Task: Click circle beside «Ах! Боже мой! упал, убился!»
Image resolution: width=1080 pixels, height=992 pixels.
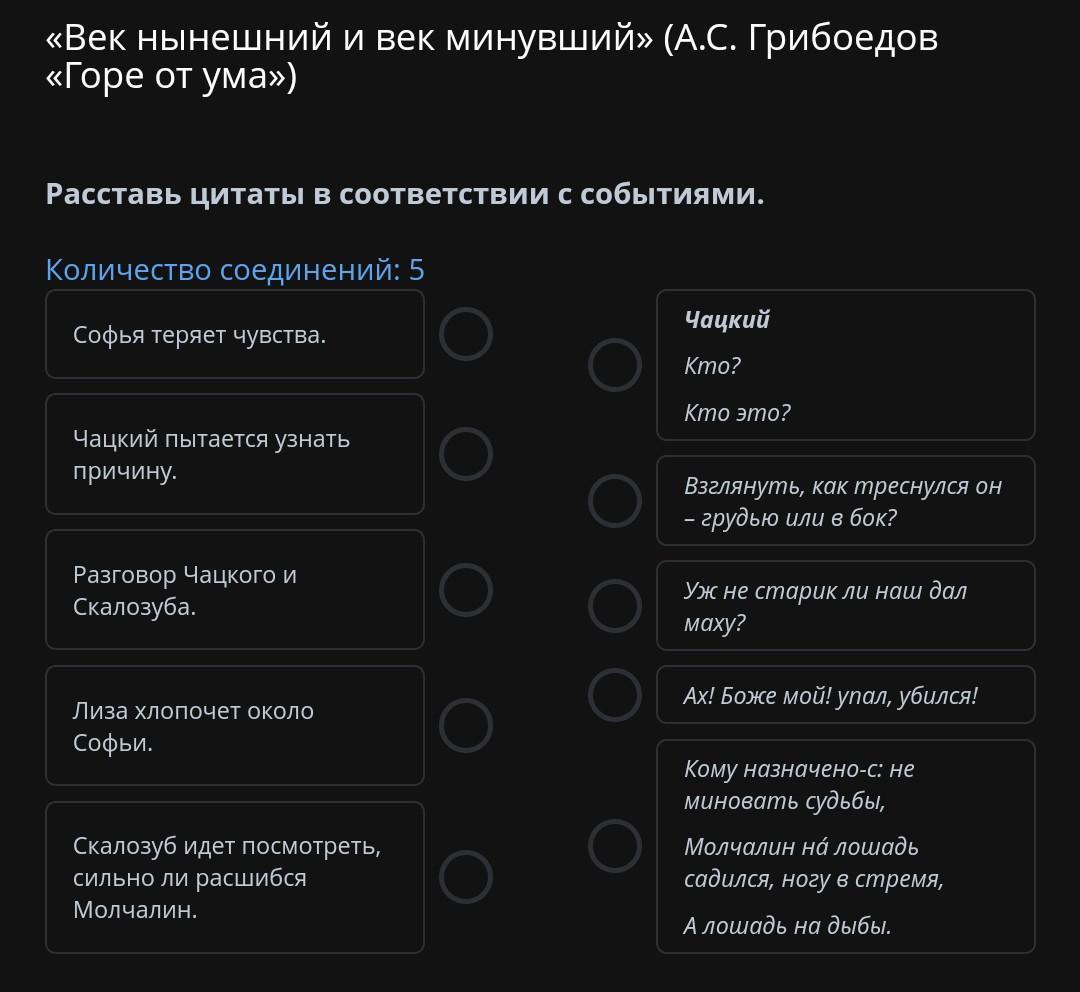Action: 615,695
